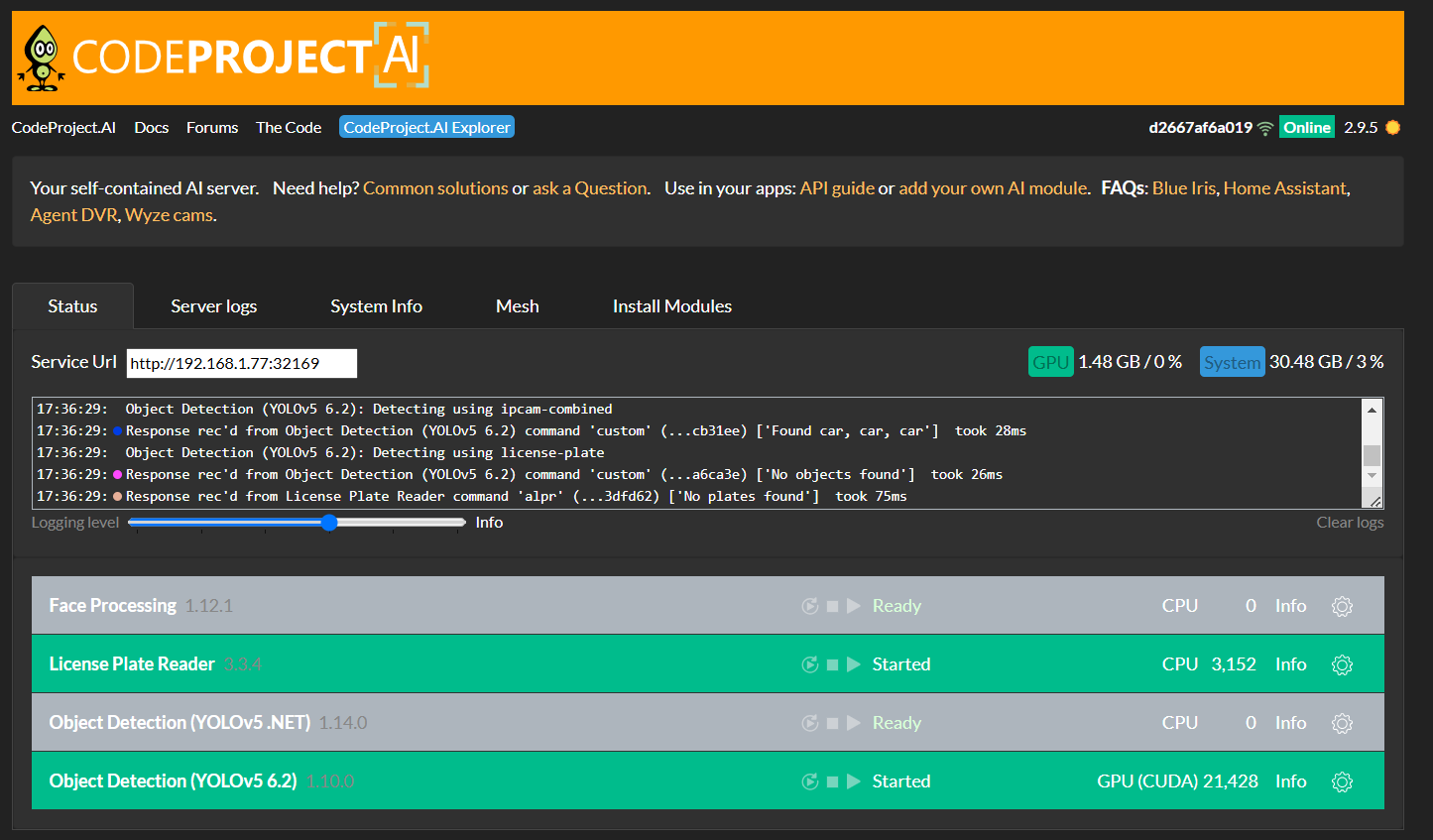Open ask a Question link
This screenshot has width=1433, height=840.
pos(589,188)
